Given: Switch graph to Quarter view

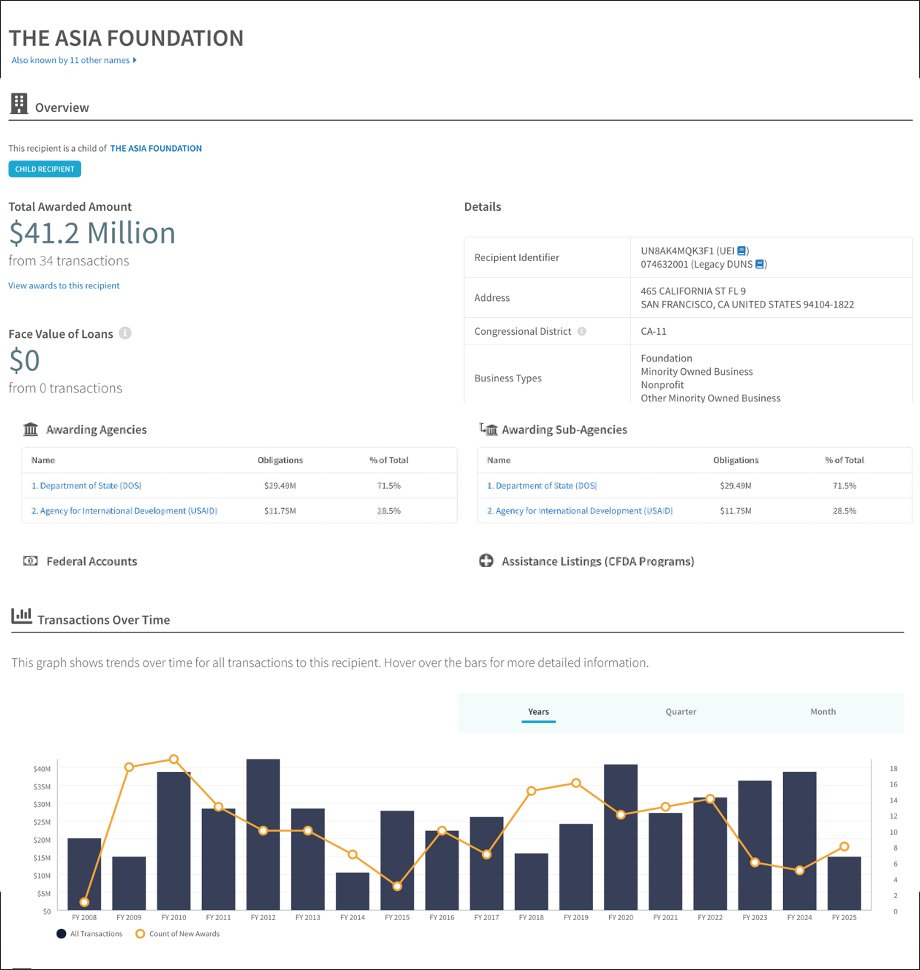Looking at the screenshot, I should pyautogui.click(x=681, y=712).
